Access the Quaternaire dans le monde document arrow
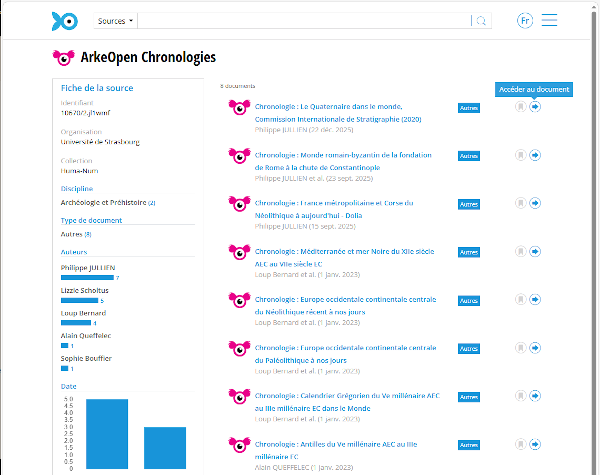The height and width of the screenshot is (475, 600). pos(535,106)
